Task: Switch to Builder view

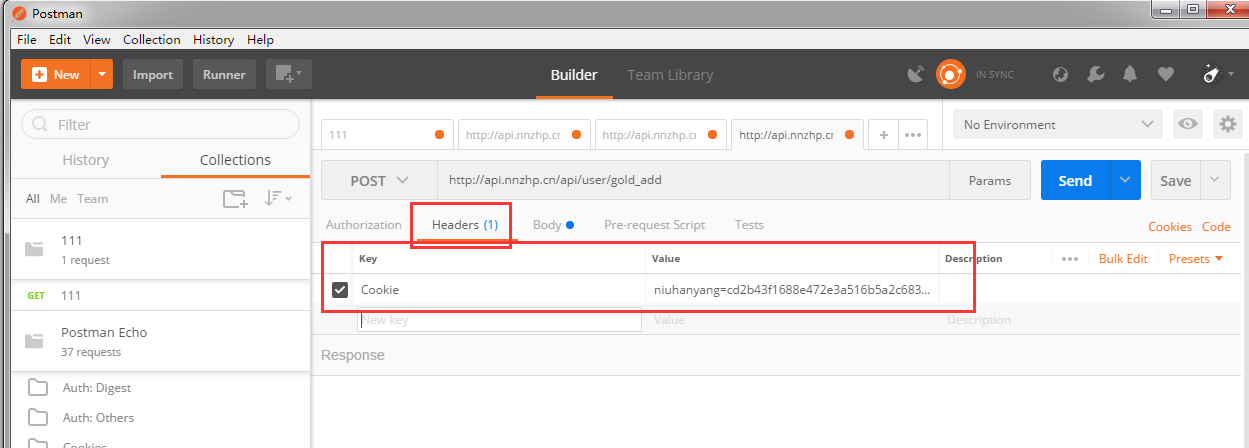Action: pyautogui.click(x=574, y=75)
